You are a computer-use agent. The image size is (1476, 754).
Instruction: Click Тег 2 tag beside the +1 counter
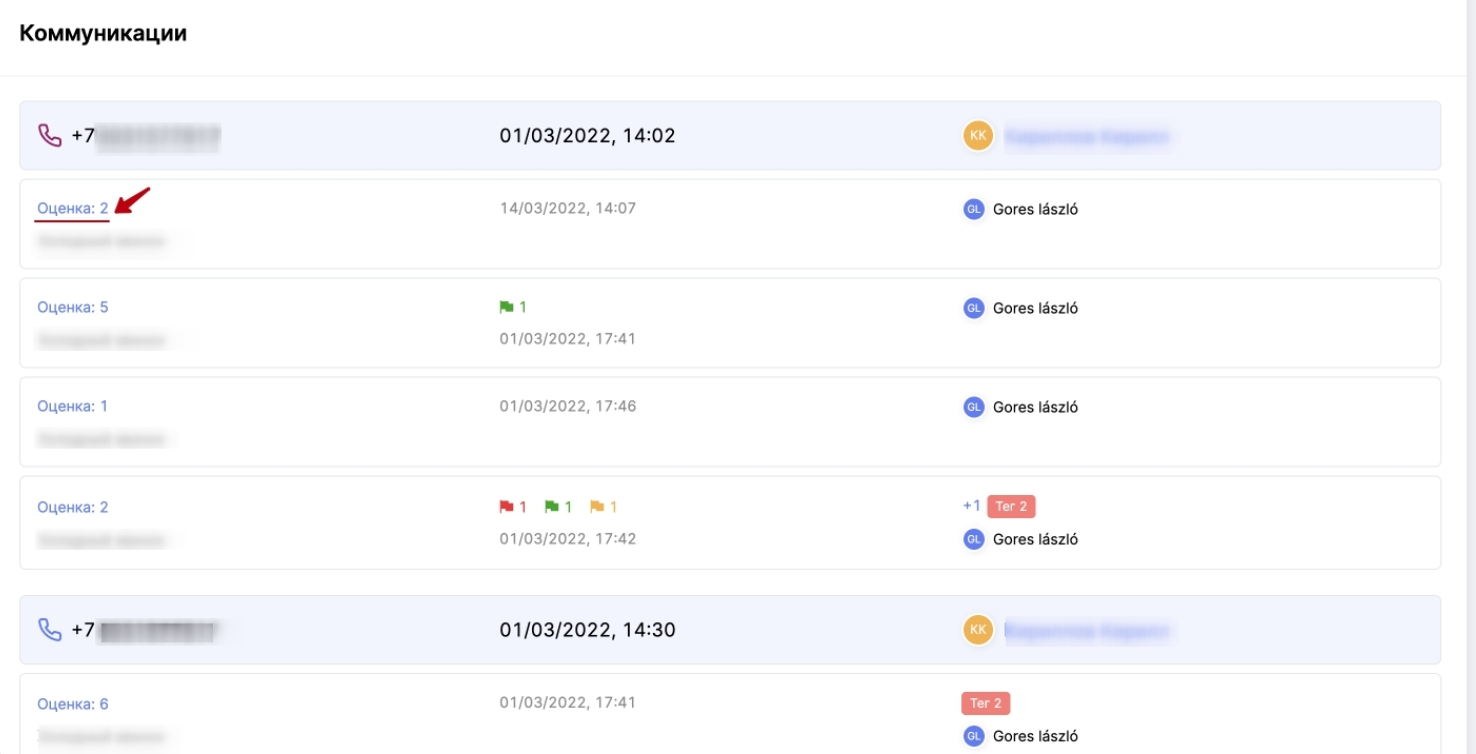[1011, 506]
